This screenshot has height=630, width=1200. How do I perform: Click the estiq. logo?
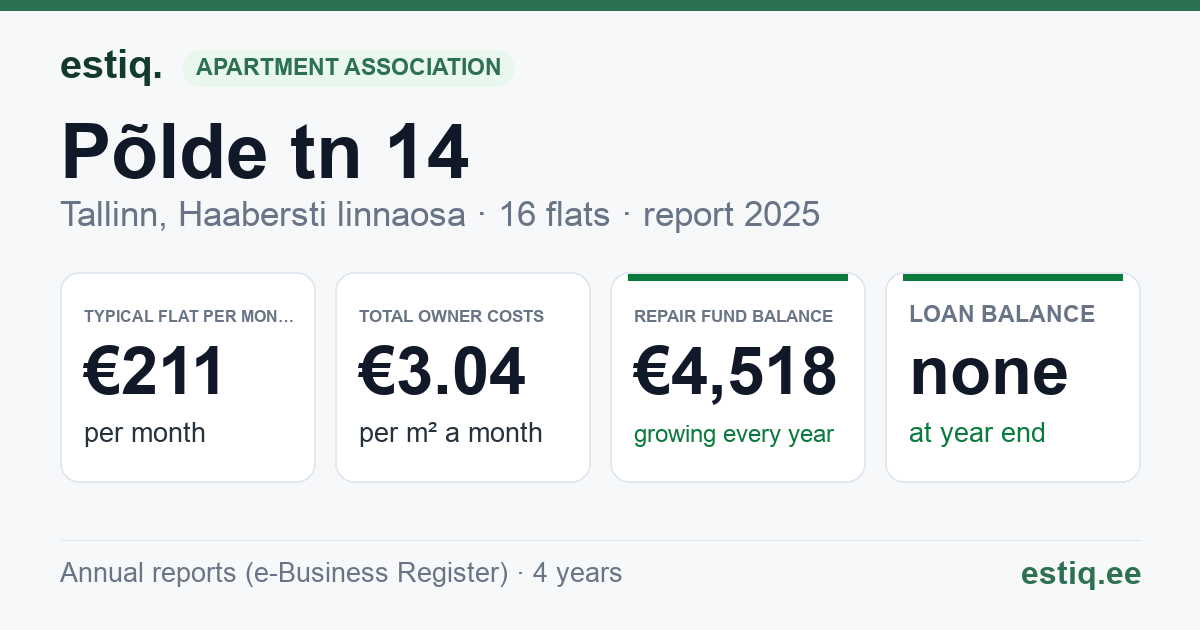pos(111,67)
